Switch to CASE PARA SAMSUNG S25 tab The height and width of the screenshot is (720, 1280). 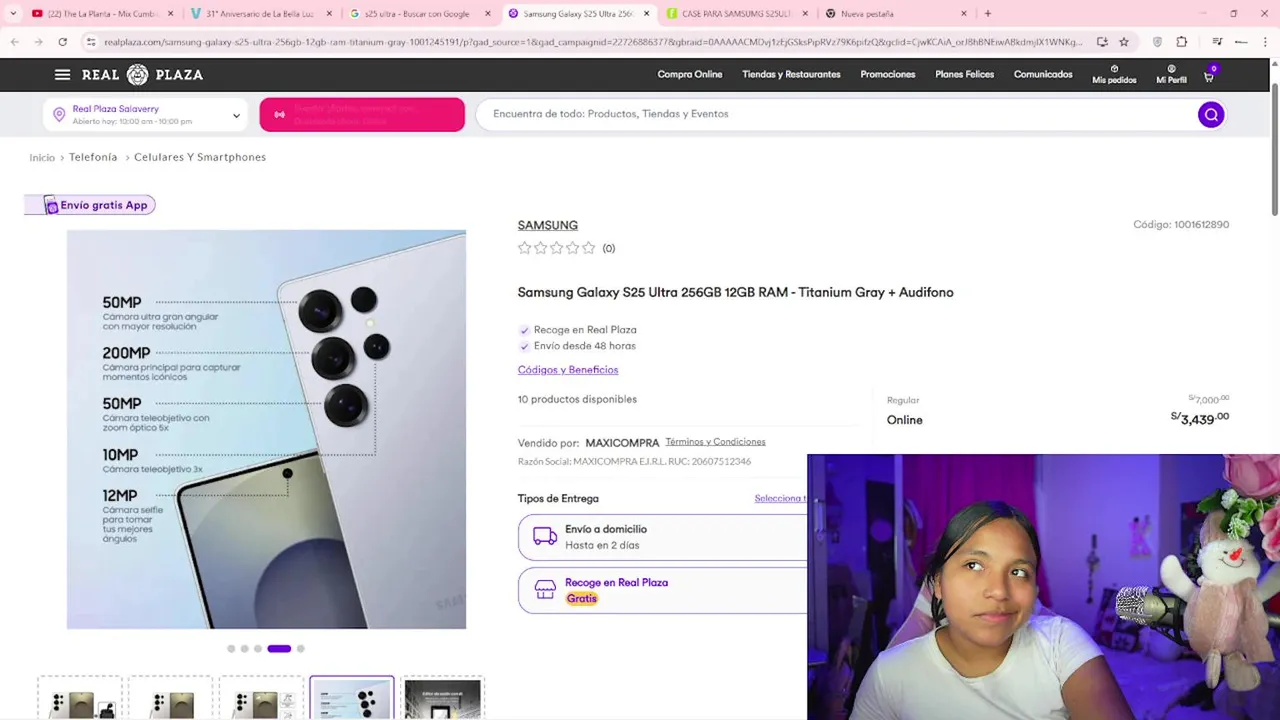point(738,14)
